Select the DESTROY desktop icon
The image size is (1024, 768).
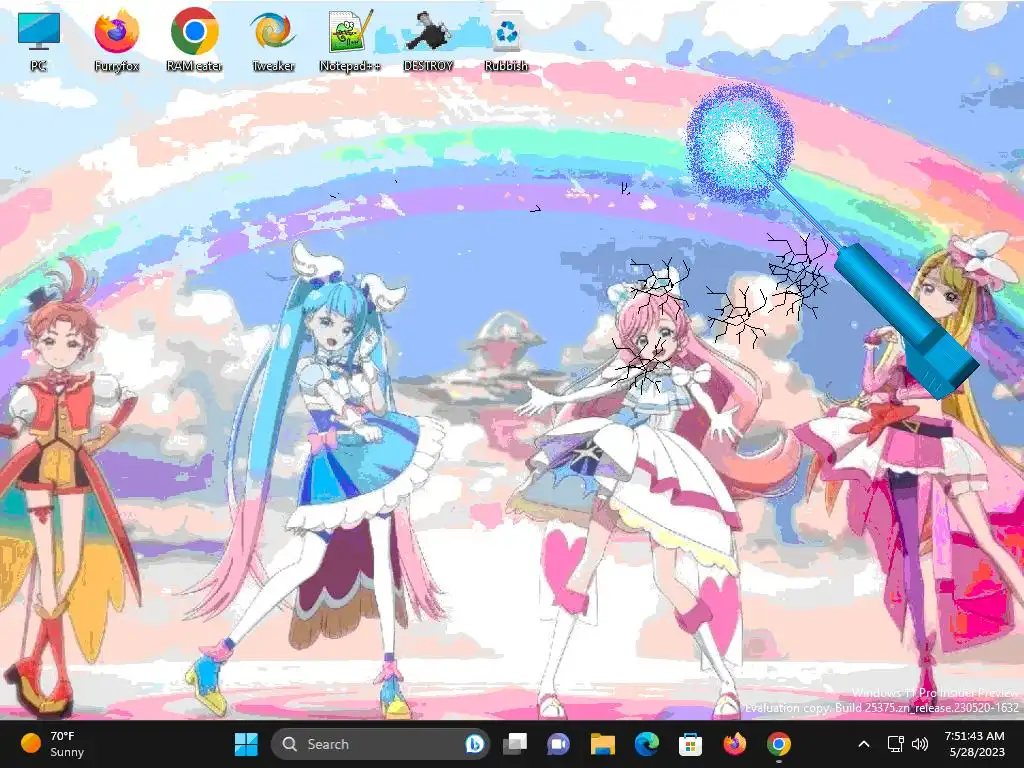pyautogui.click(x=428, y=40)
